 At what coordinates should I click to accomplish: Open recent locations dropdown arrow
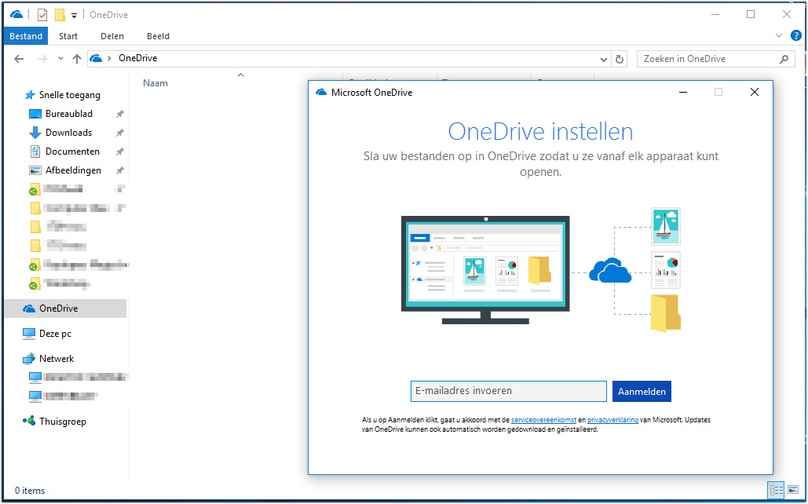pos(60,59)
